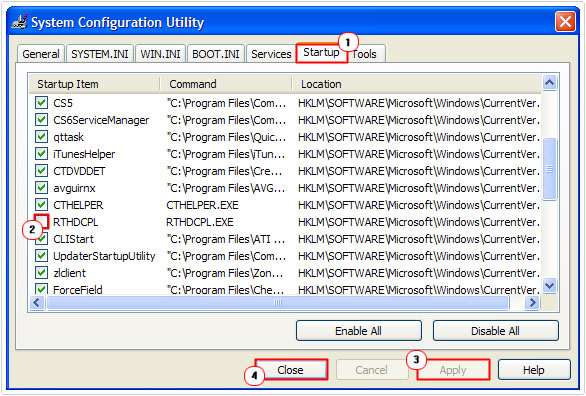Uncheck the CS5 startup item
This screenshot has width=586, height=396.
41,103
